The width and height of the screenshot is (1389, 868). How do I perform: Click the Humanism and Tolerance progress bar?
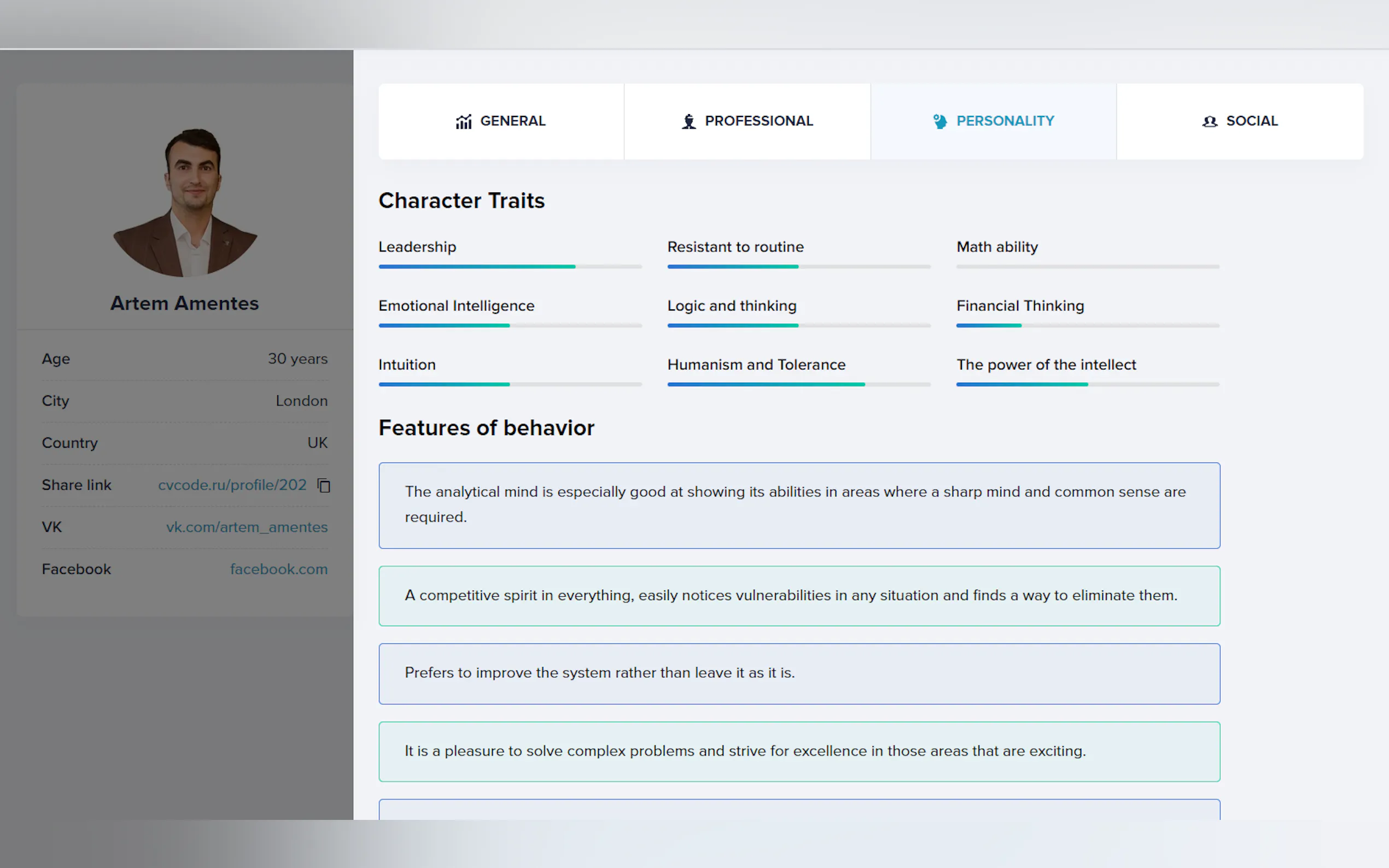tap(798, 384)
